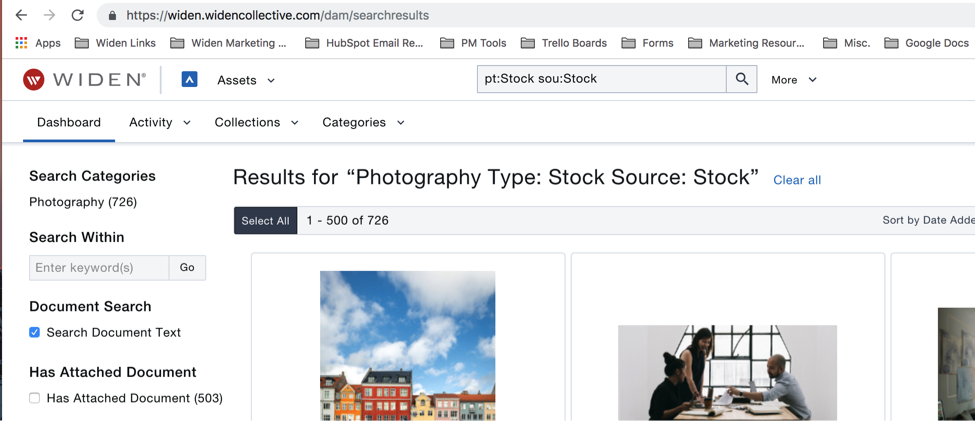This screenshot has height=421, width=975.
Task: Click the Enter keyword(s) field
Action: (x=99, y=267)
